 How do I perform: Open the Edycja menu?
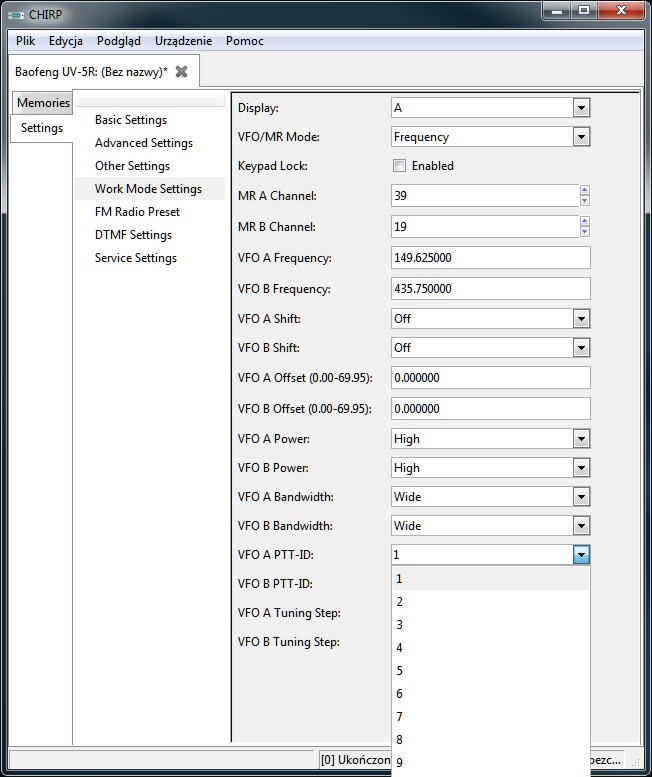(x=65, y=41)
